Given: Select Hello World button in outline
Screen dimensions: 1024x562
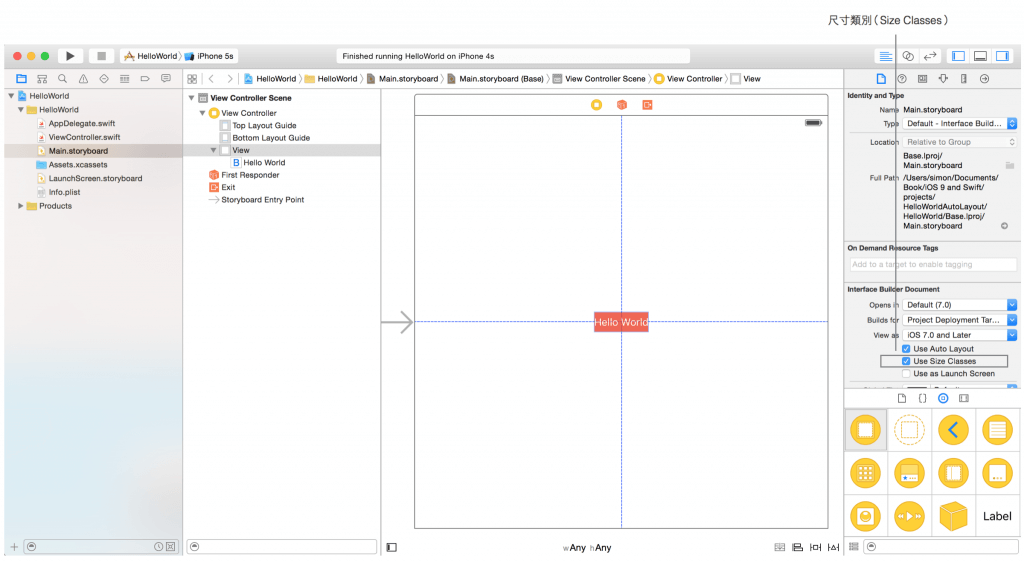Looking at the screenshot, I should (x=264, y=163).
